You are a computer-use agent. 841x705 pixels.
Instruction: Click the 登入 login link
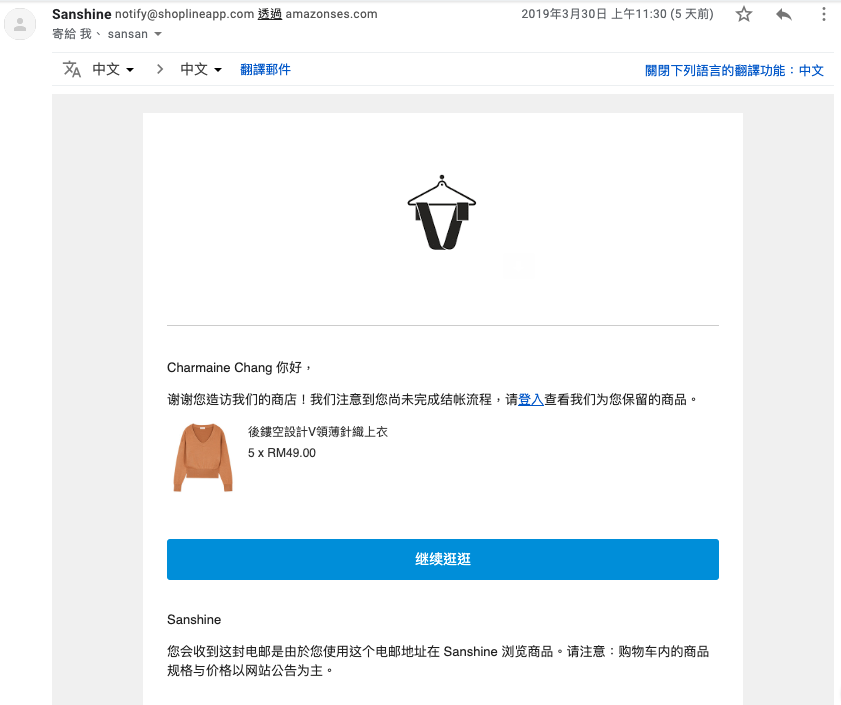coord(531,399)
